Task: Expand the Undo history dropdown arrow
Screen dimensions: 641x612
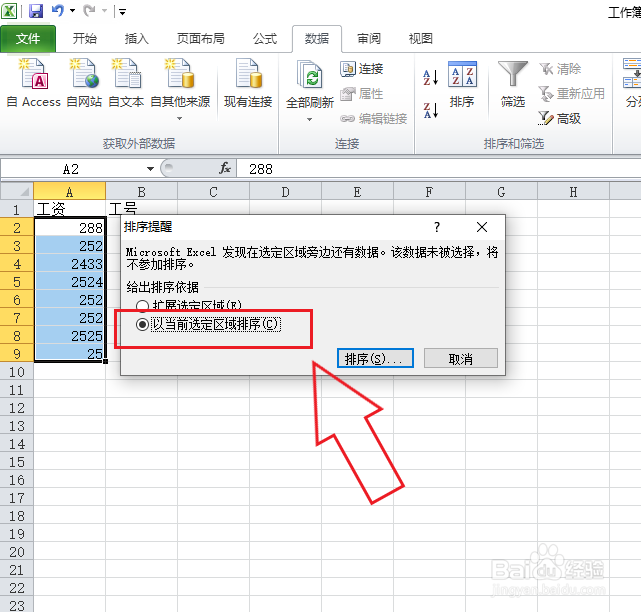Action: pos(72,11)
